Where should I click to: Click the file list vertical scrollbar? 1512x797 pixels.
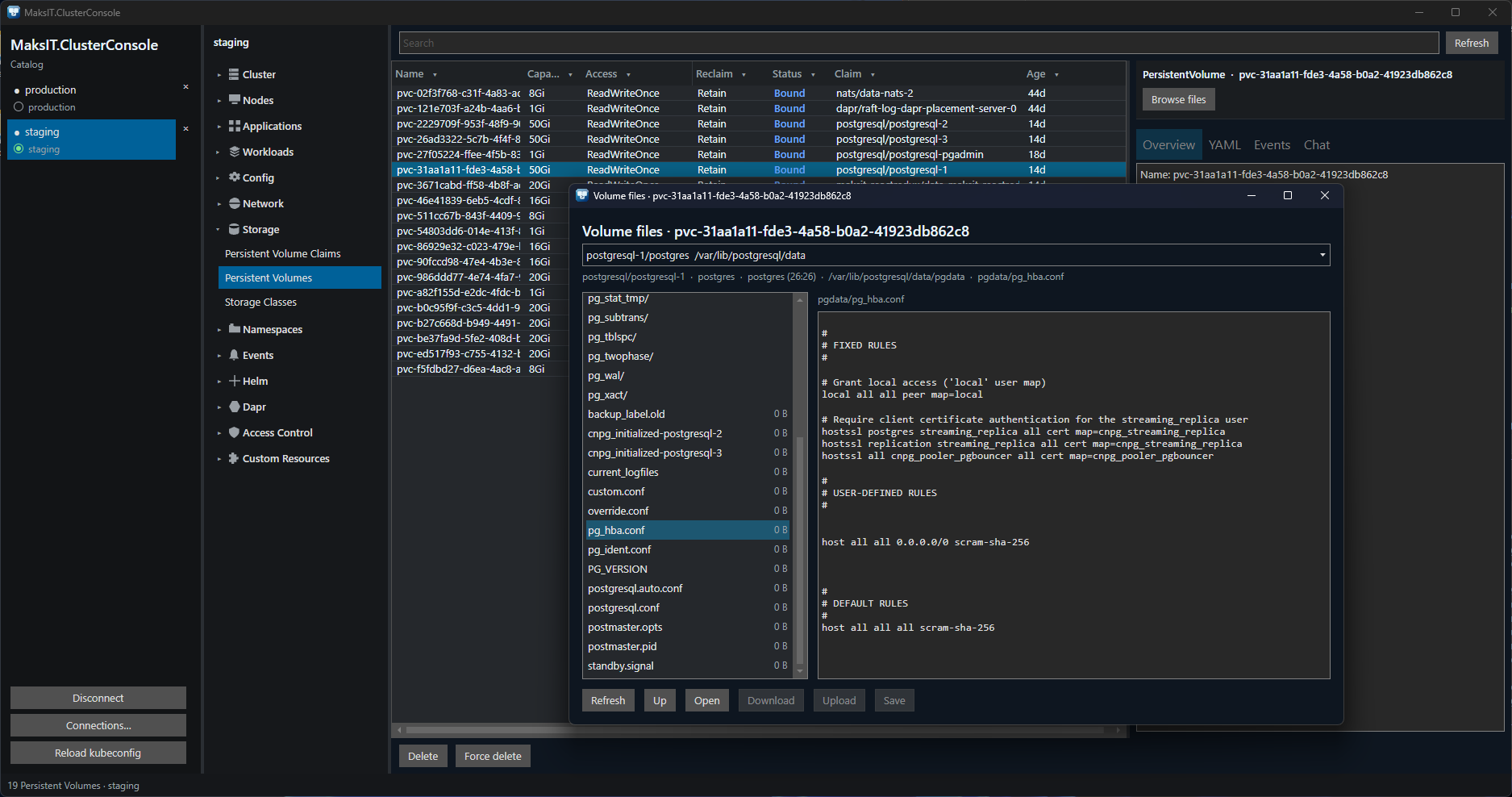pyautogui.click(x=800, y=549)
